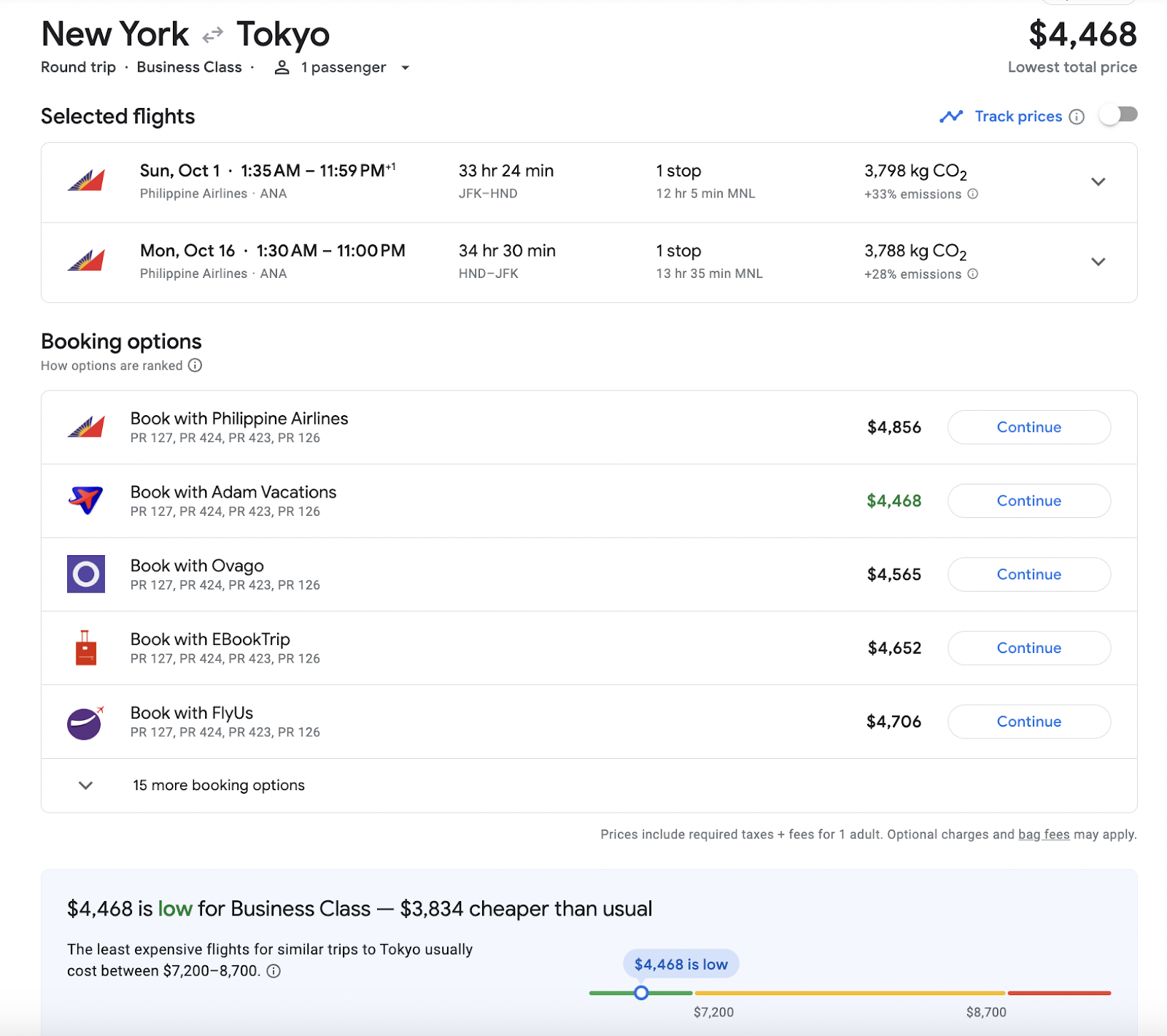The width and height of the screenshot is (1167, 1036).
Task: Click info icon beside +28% emissions
Action: pyautogui.click(x=972, y=274)
